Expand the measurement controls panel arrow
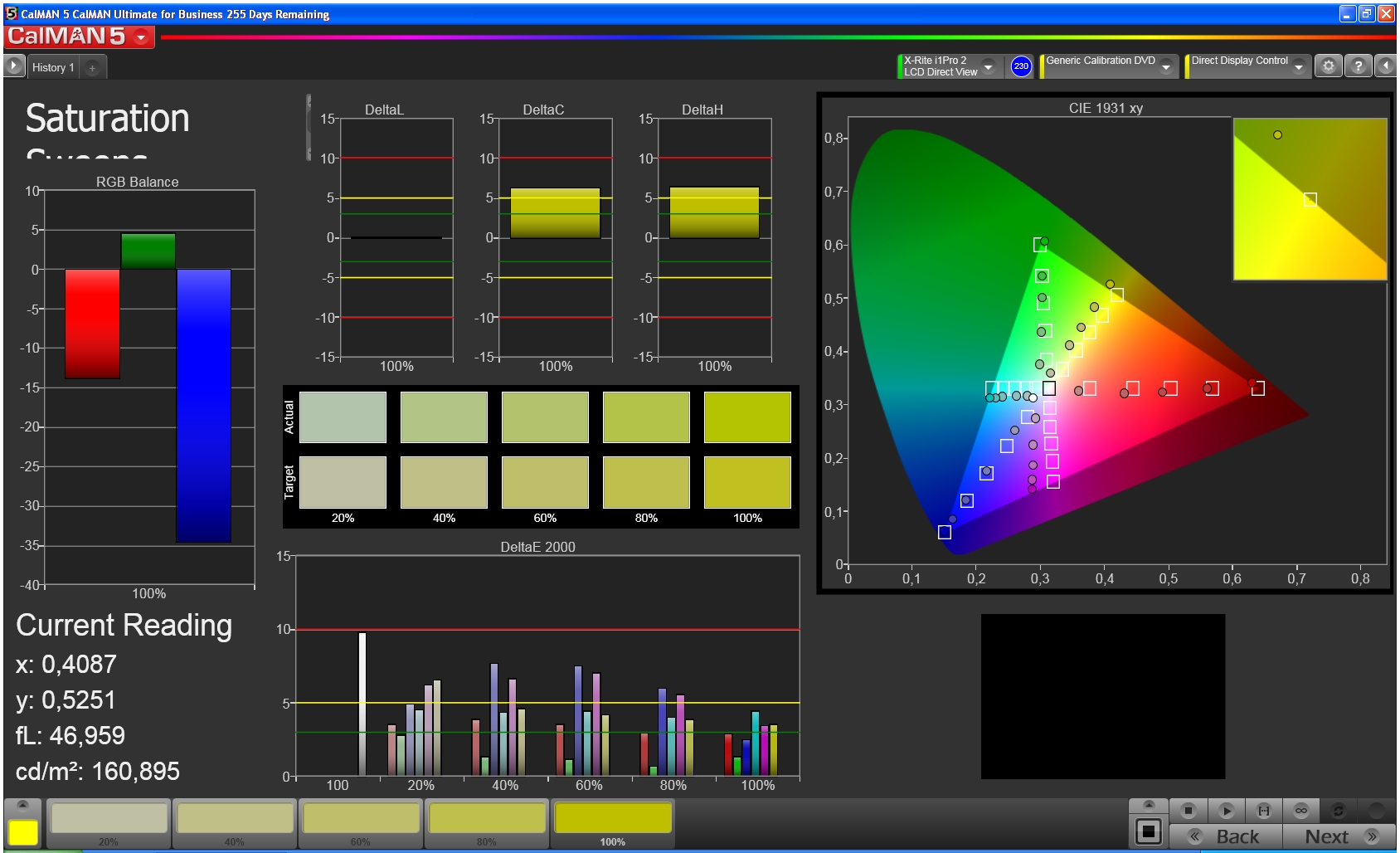 pyautogui.click(x=1149, y=805)
